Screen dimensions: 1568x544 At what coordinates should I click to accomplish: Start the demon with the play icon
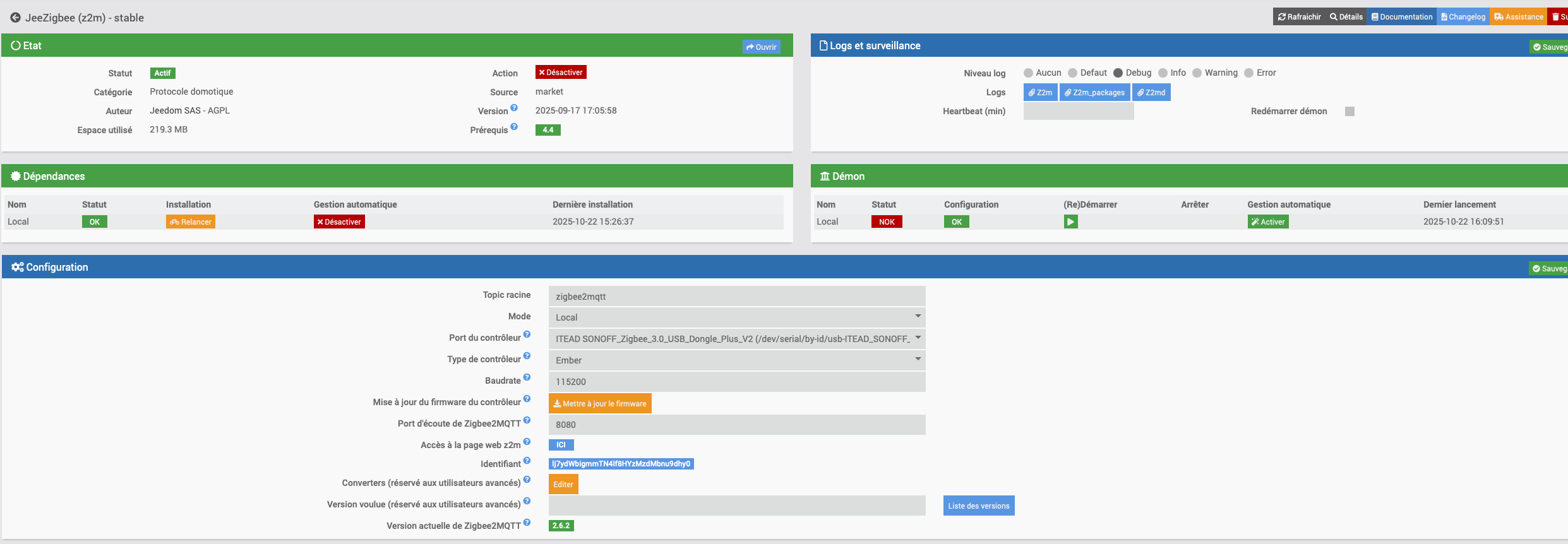1070,222
